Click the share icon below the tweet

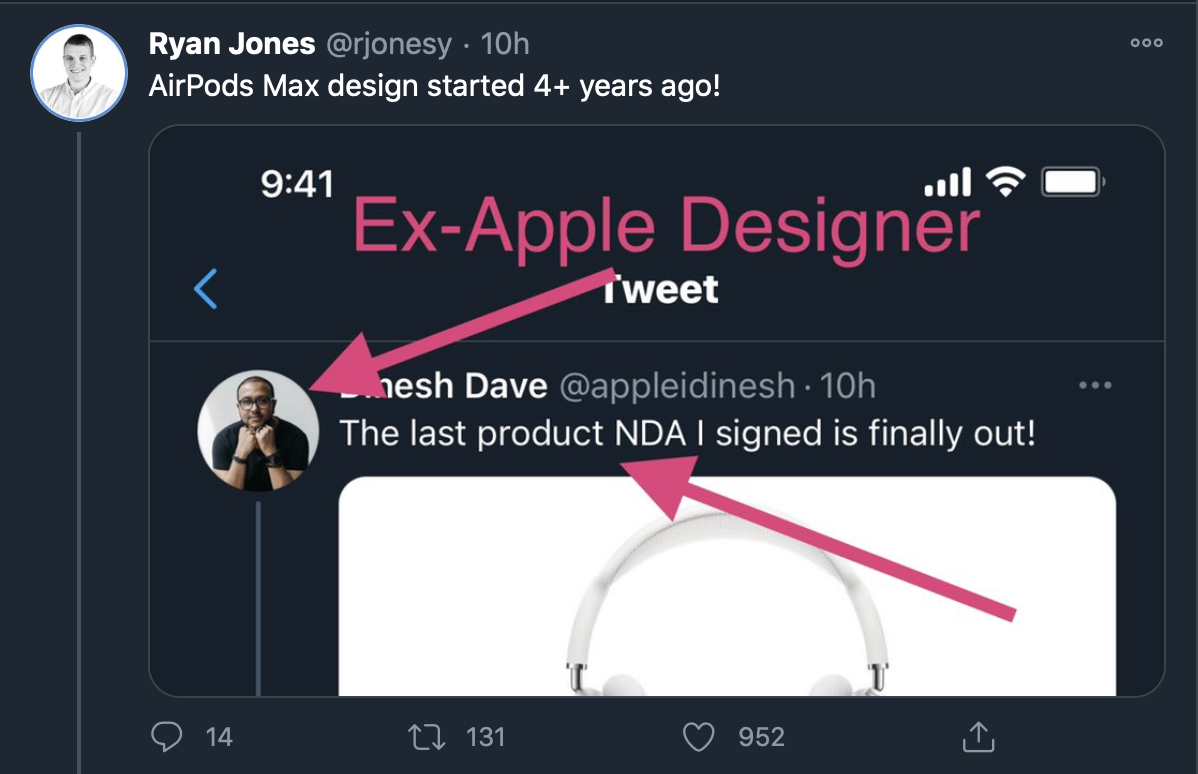click(975, 737)
